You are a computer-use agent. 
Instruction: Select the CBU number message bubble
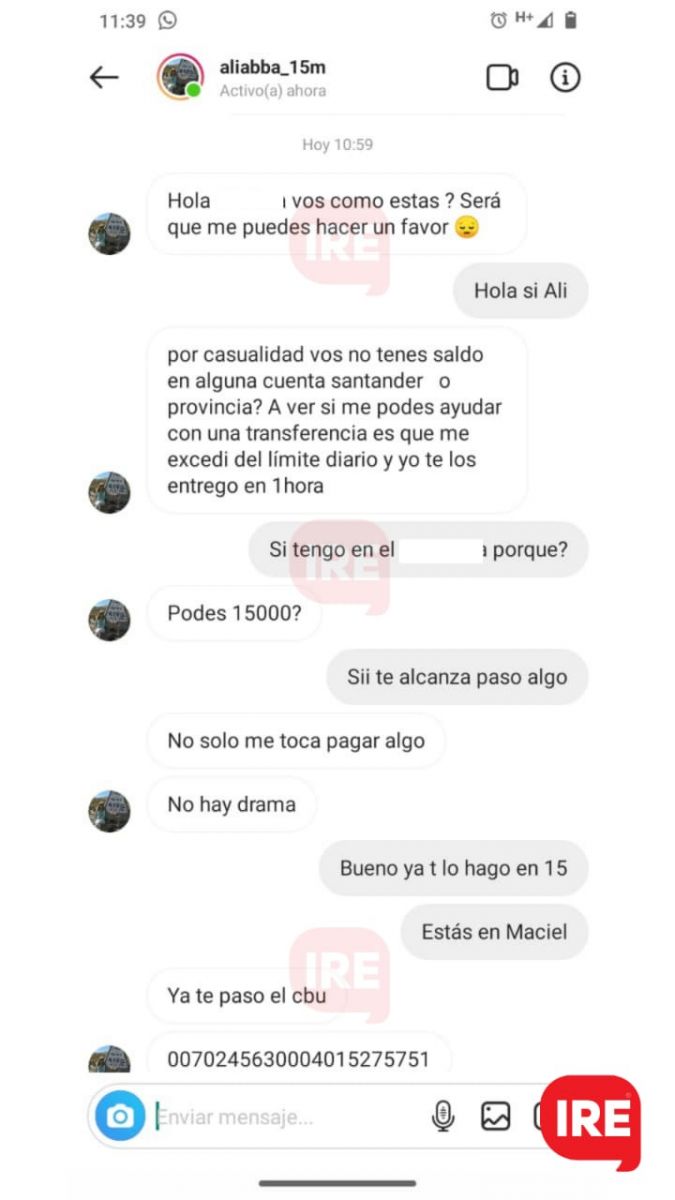pyautogui.click(x=299, y=1058)
